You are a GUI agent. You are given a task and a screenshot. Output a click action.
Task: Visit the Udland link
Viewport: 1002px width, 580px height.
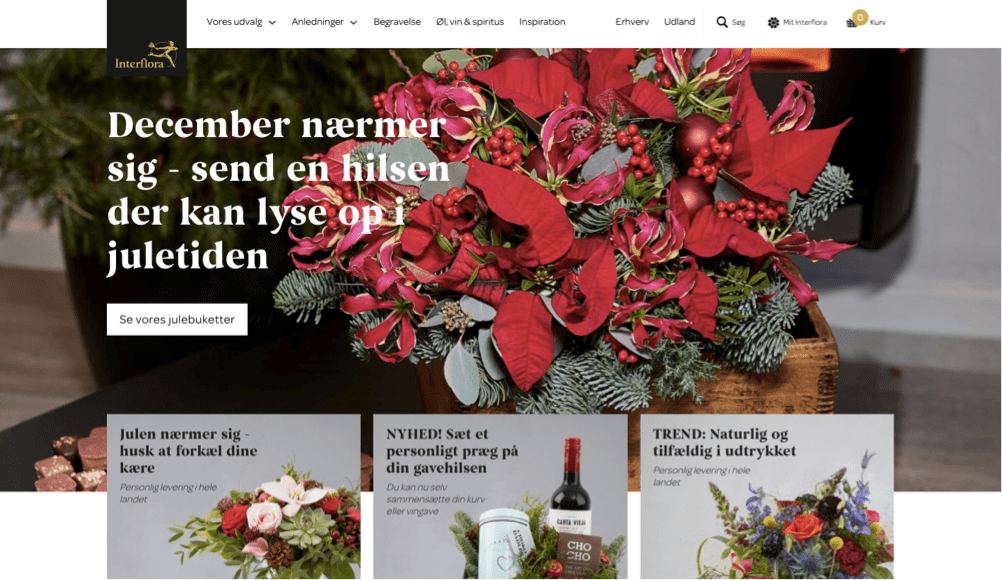(679, 22)
